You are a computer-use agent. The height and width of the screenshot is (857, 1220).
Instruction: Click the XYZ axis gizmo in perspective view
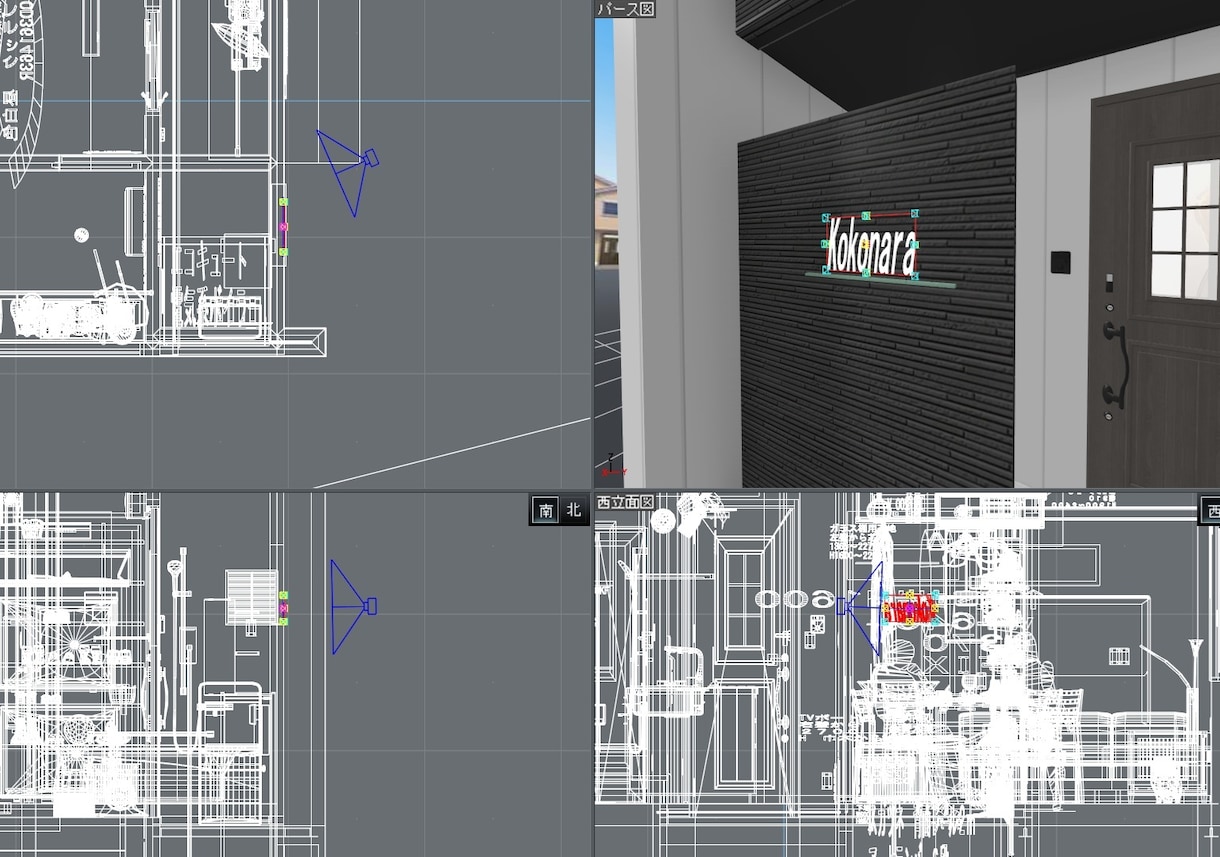coord(612,463)
